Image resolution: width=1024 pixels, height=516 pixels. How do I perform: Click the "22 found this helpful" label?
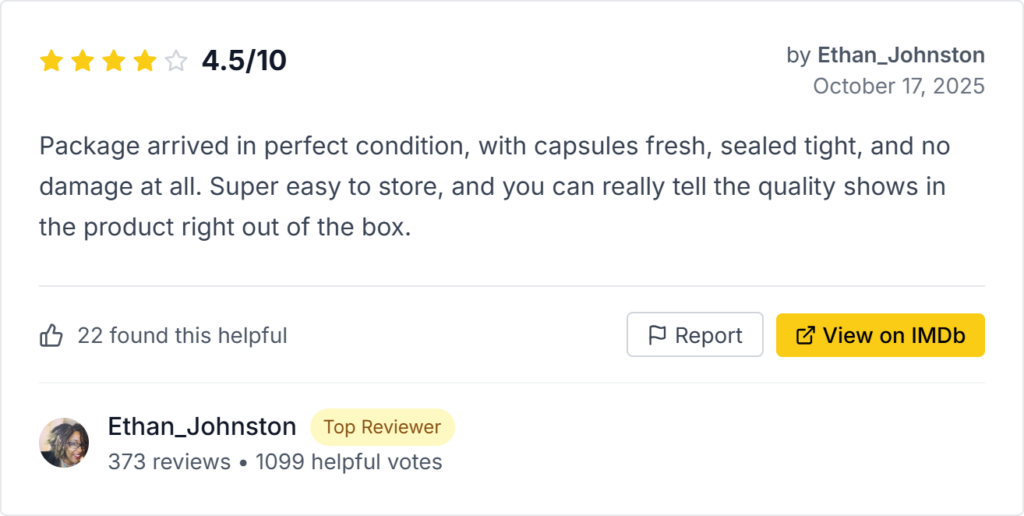coord(182,336)
